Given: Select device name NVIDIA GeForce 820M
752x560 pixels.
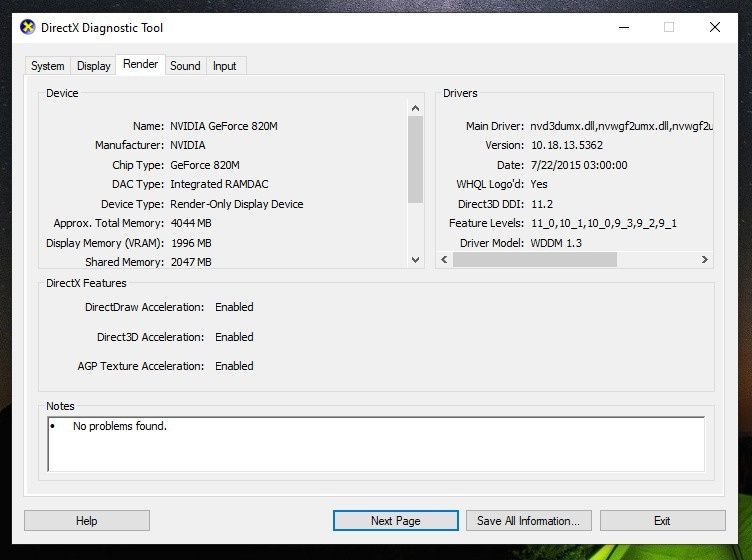Looking at the screenshot, I should pos(224,126).
